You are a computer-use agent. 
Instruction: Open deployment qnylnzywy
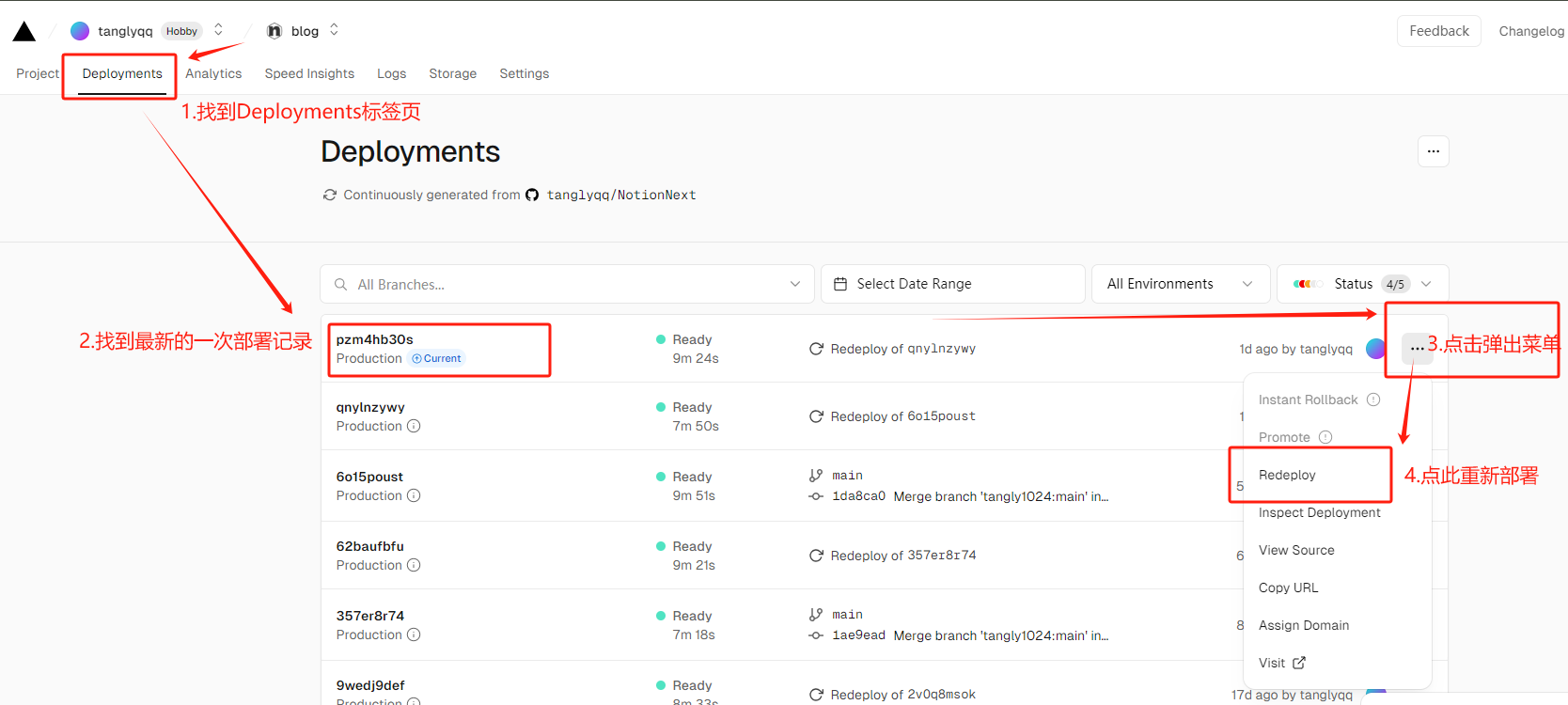[x=370, y=407]
